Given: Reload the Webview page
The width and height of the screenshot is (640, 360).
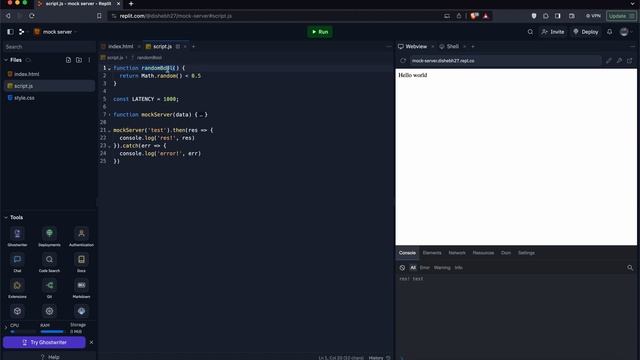Looking at the screenshot, I should [403, 60].
